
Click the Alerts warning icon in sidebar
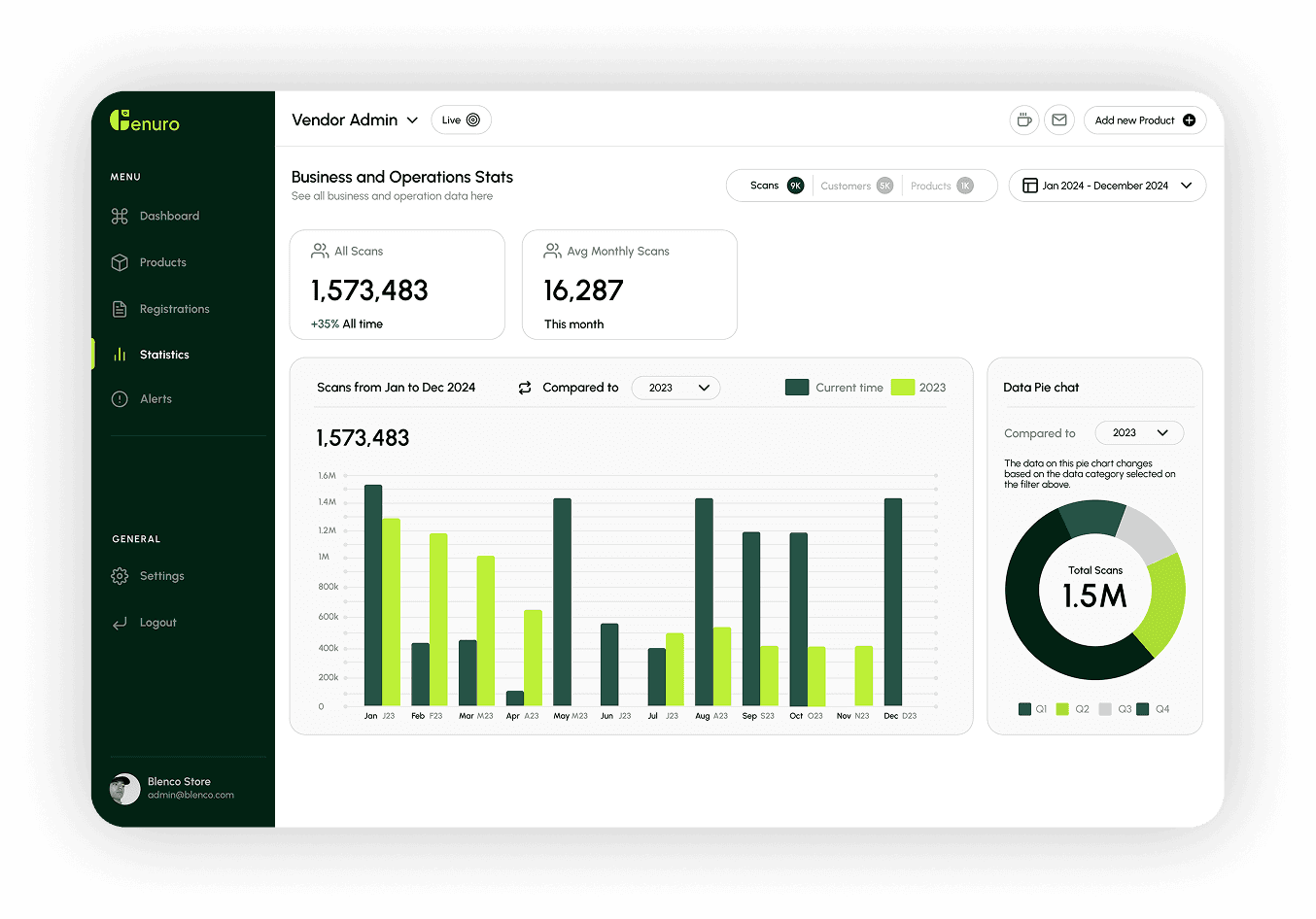tap(120, 399)
